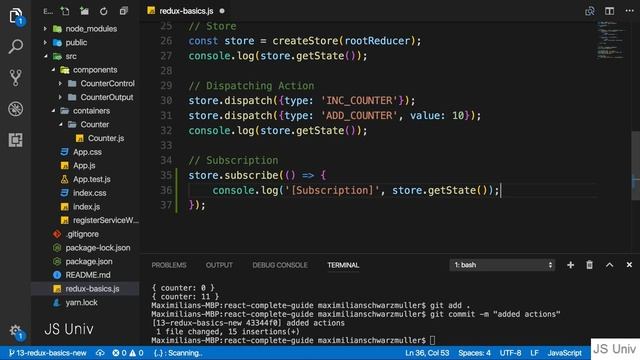Viewport: 640px width, 360px height.
Task: Create a new folder in explorer
Action: (84, 11)
